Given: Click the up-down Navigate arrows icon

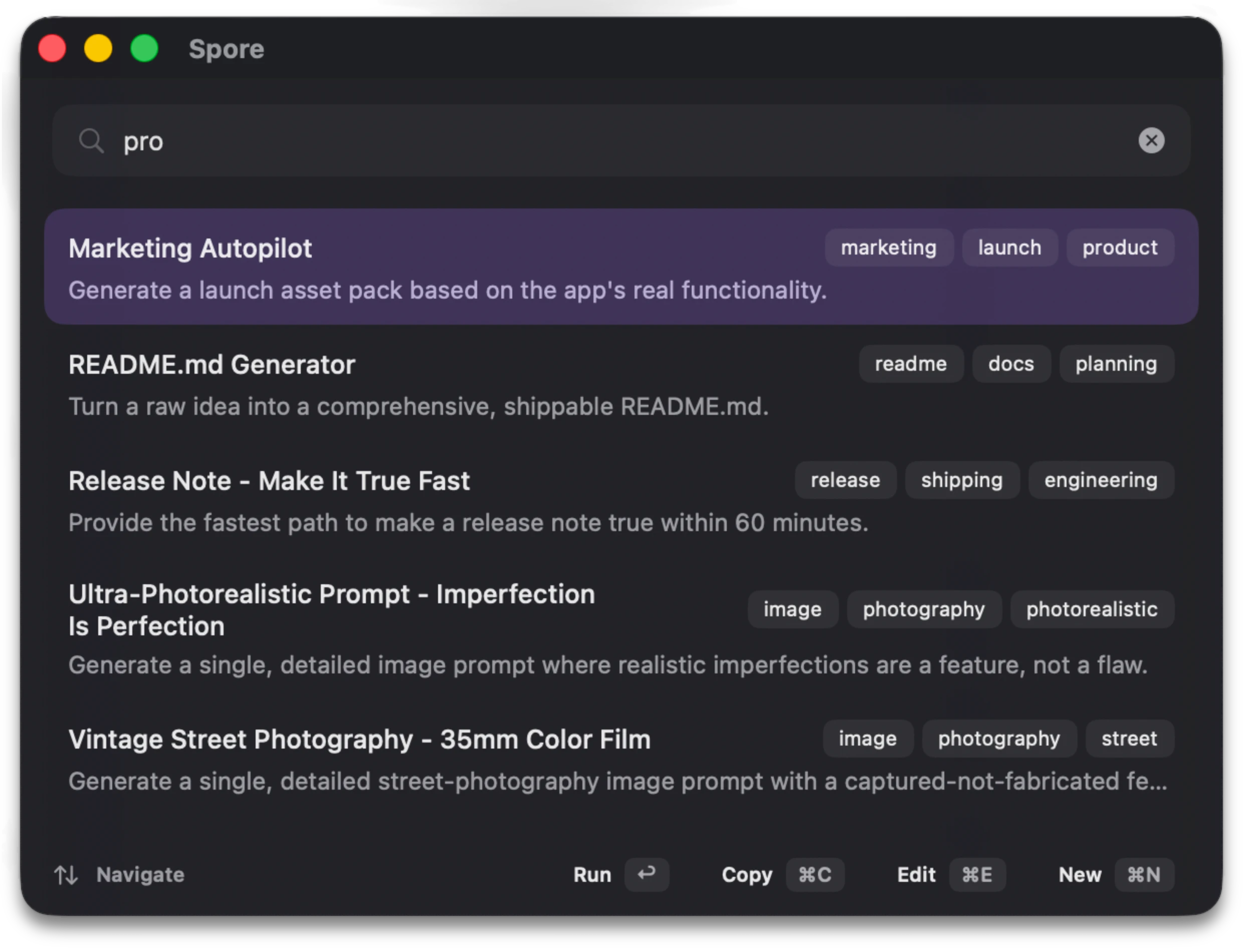Looking at the screenshot, I should (66, 875).
